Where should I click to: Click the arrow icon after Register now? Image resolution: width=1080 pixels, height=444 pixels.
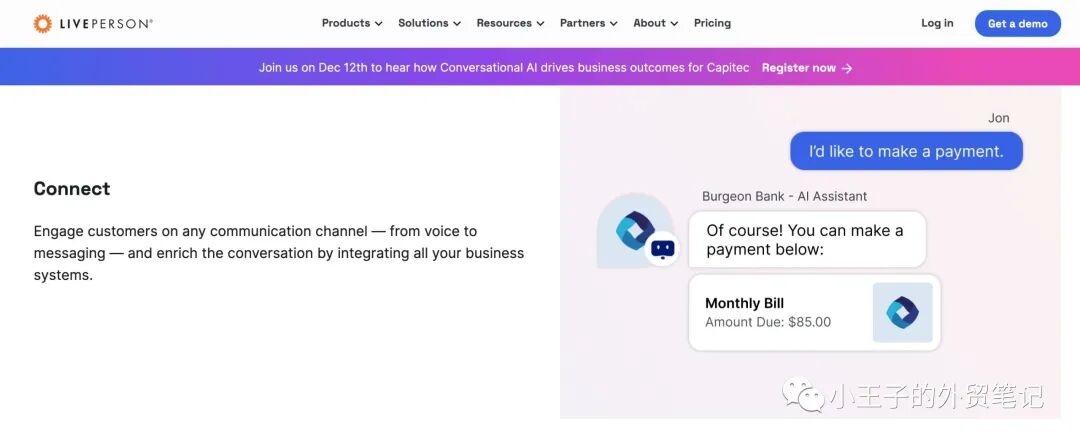click(x=847, y=68)
